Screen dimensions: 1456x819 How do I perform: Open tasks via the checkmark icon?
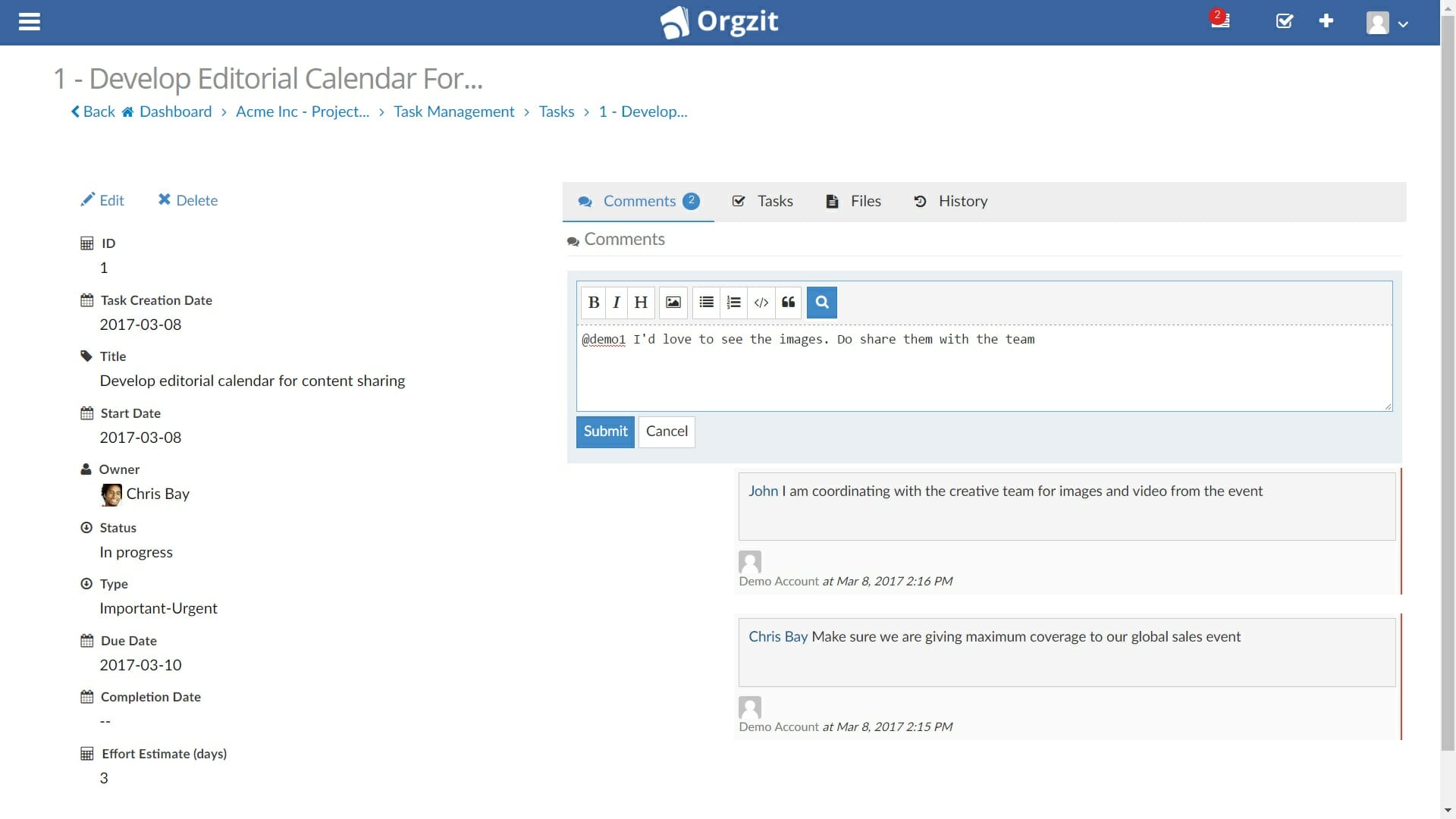coord(1283,22)
